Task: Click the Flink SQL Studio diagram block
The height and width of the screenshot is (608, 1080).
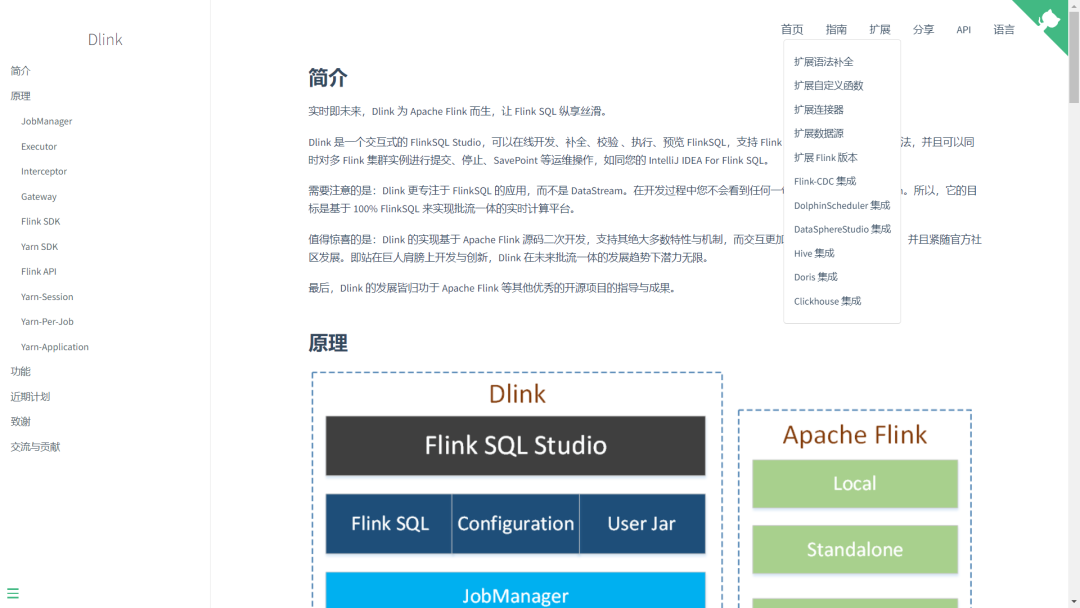Action: [x=515, y=445]
